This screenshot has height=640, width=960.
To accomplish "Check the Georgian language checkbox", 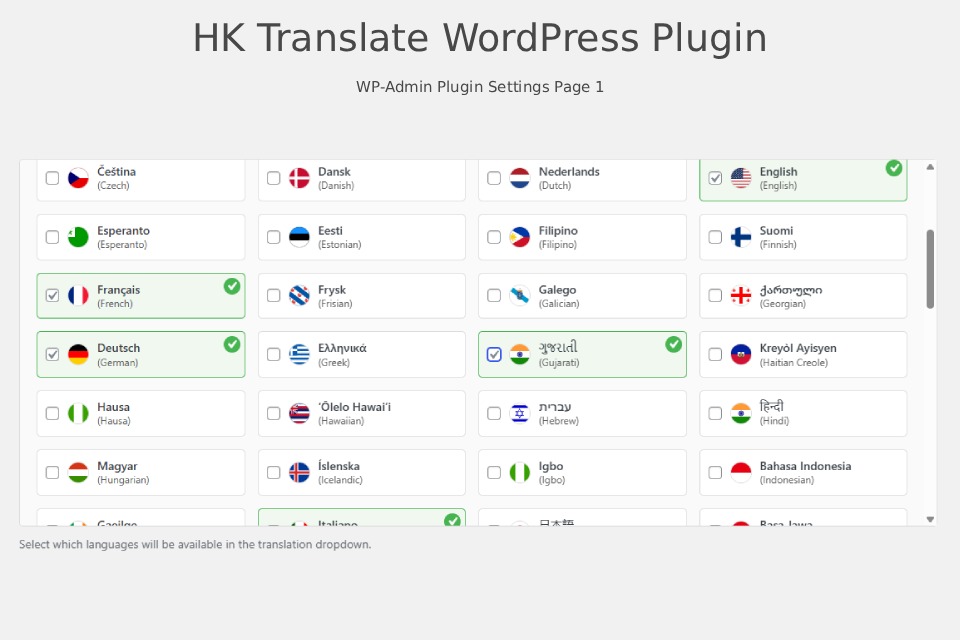I will click(715, 296).
